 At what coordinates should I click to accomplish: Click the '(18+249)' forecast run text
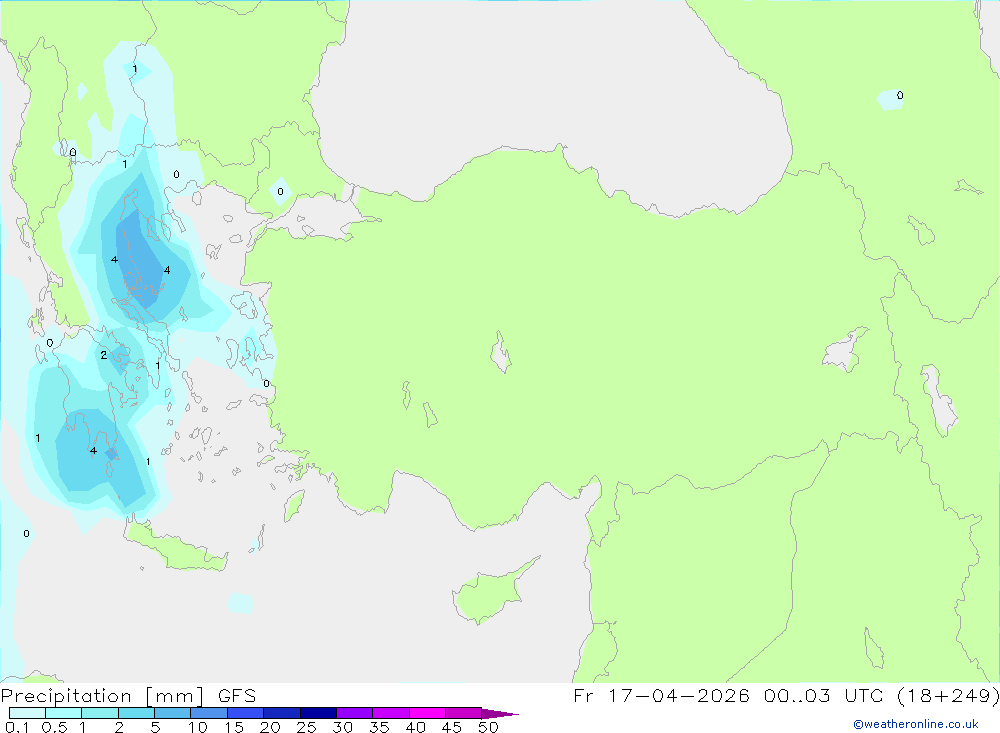pos(948,695)
